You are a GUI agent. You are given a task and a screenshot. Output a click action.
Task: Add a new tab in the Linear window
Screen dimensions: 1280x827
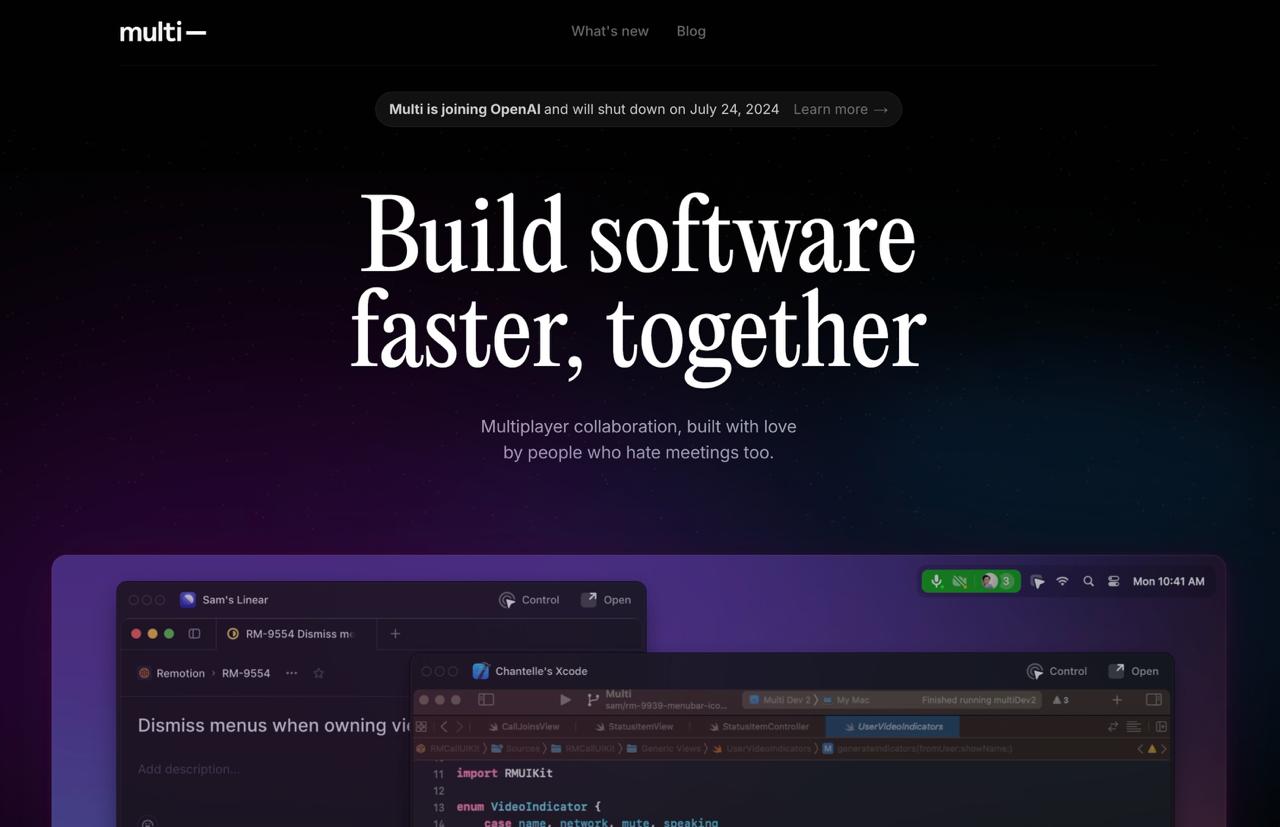[x=395, y=634]
